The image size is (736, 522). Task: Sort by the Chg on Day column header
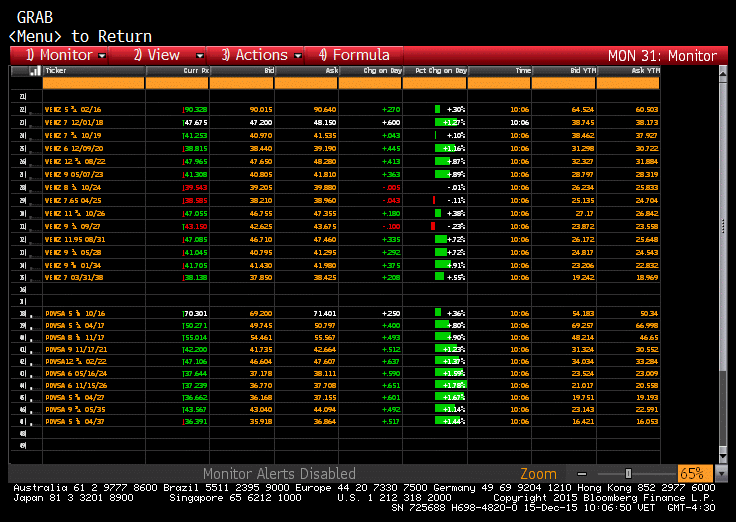[x=371, y=71]
